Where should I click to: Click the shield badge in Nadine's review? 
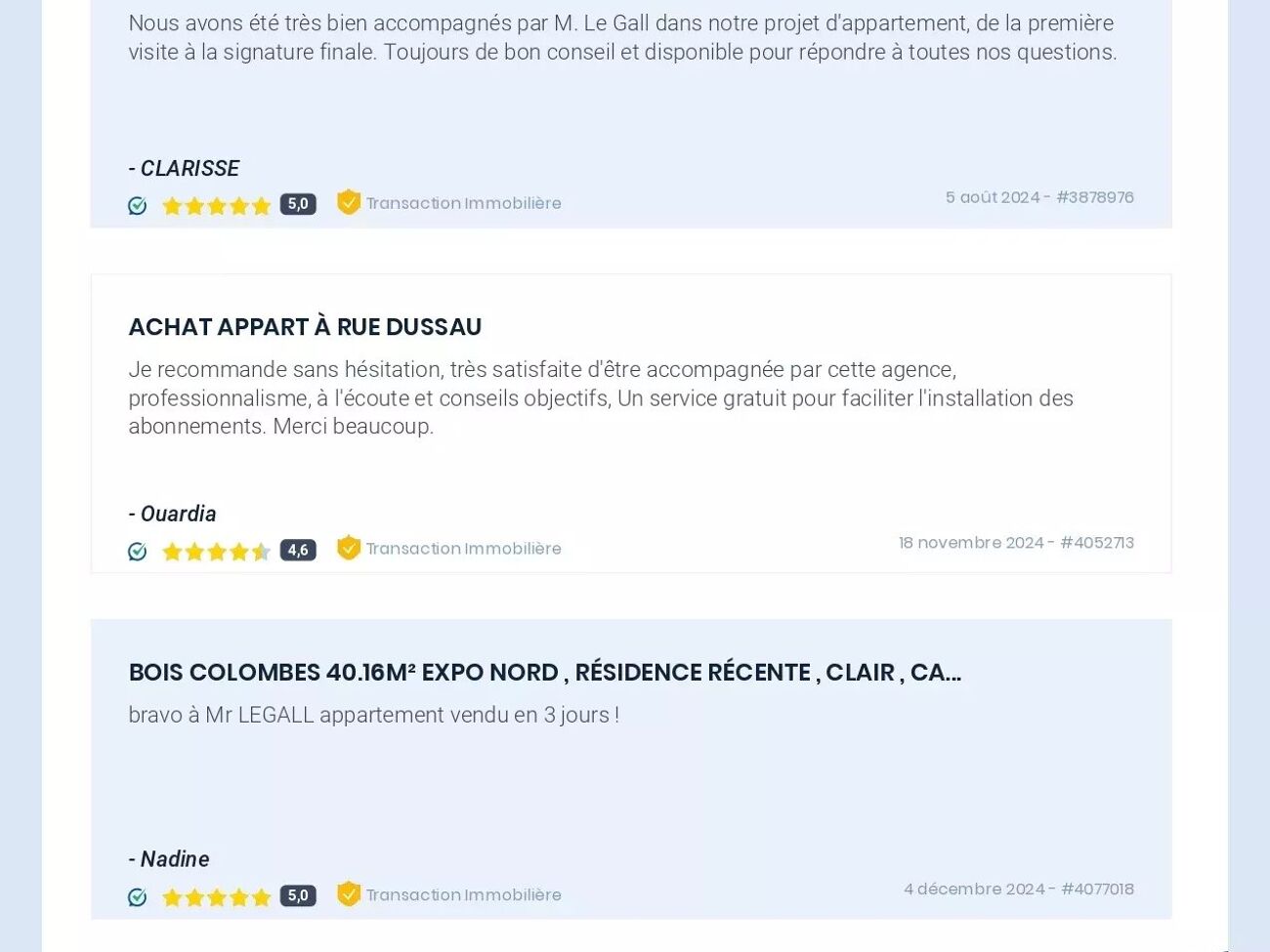349,893
